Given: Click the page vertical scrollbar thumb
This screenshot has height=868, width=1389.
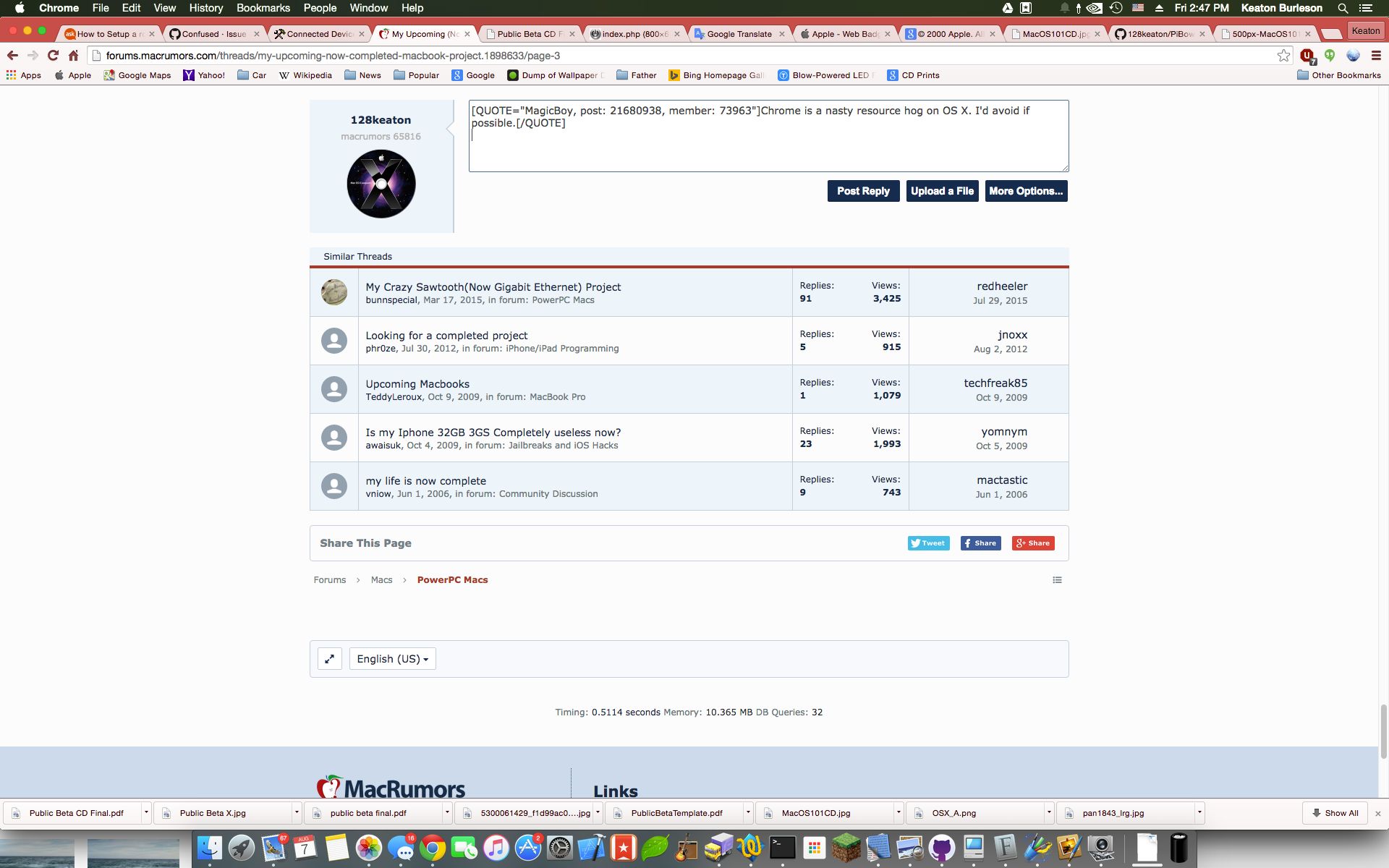Looking at the screenshot, I should [x=1383, y=731].
